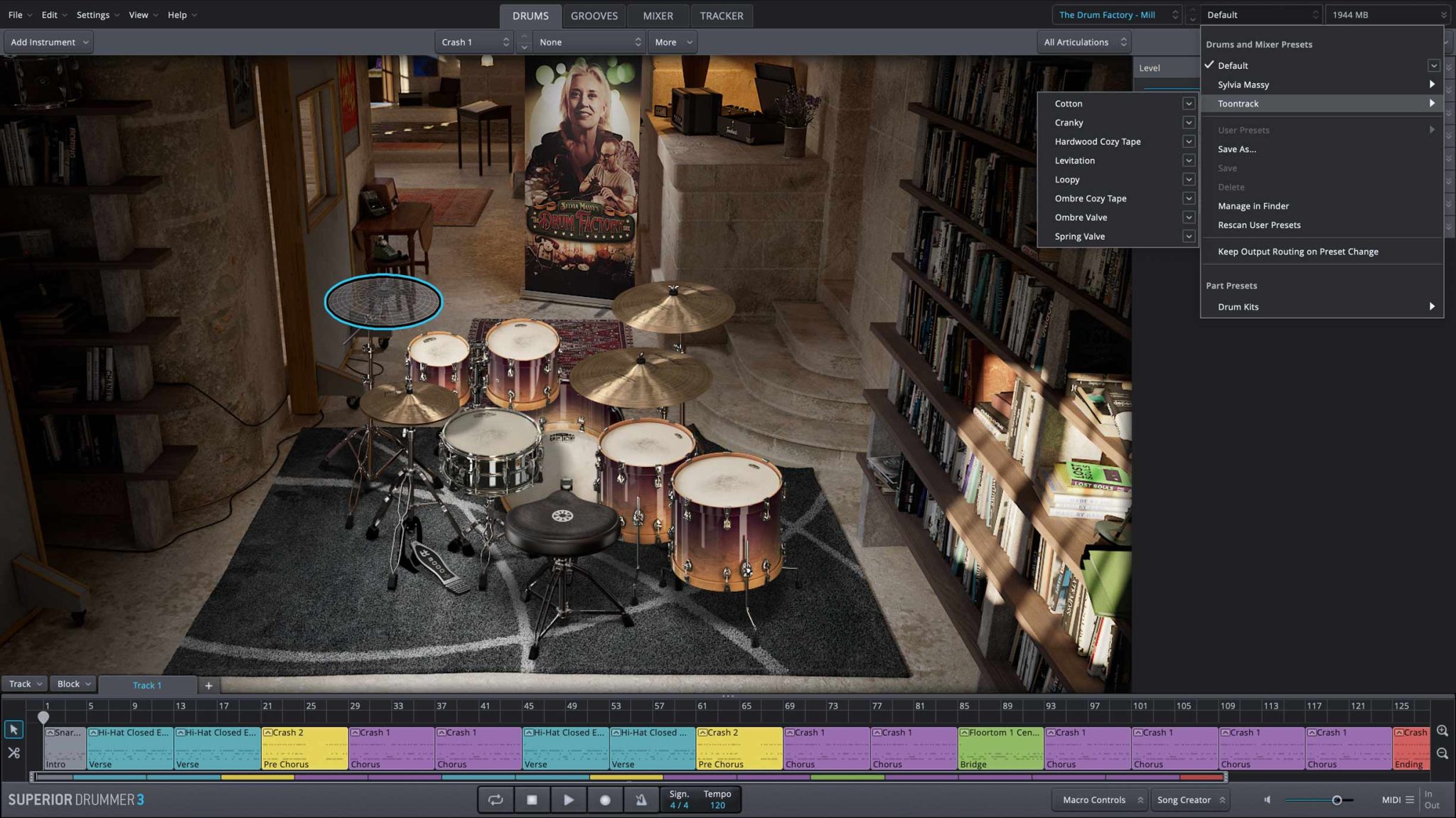The height and width of the screenshot is (818, 1456).
Task: Toggle Keep Output Routing on Preset Change
Action: (x=1297, y=252)
